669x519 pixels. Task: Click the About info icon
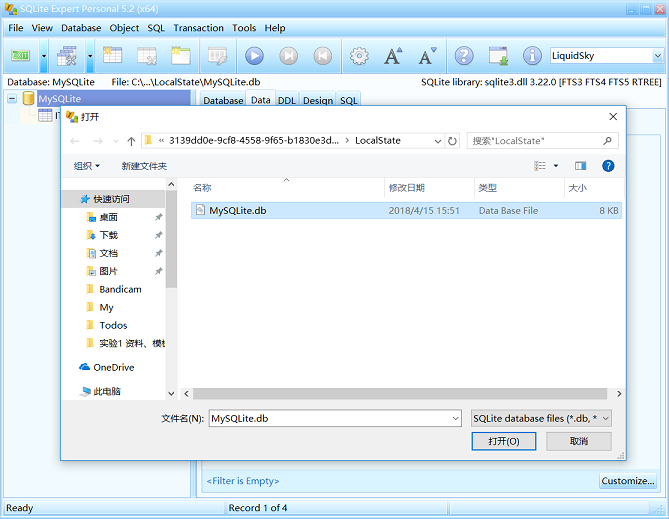click(532, 56)
